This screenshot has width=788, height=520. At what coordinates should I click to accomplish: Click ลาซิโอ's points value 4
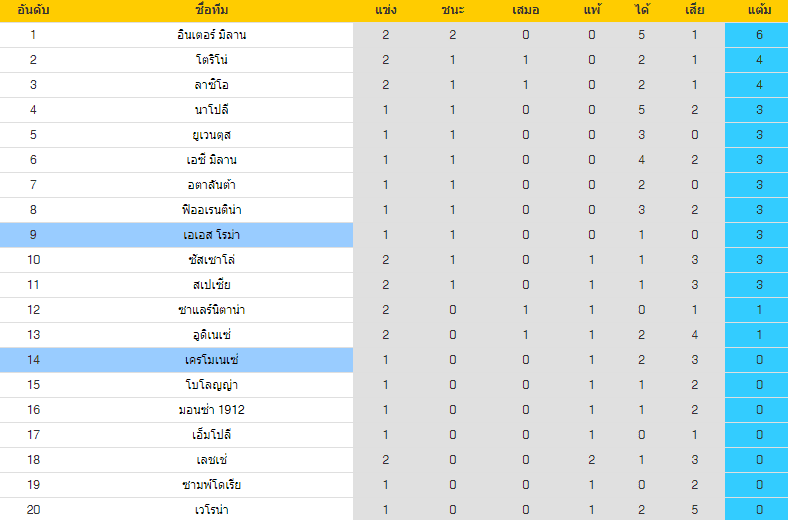[x=759, y=85]
